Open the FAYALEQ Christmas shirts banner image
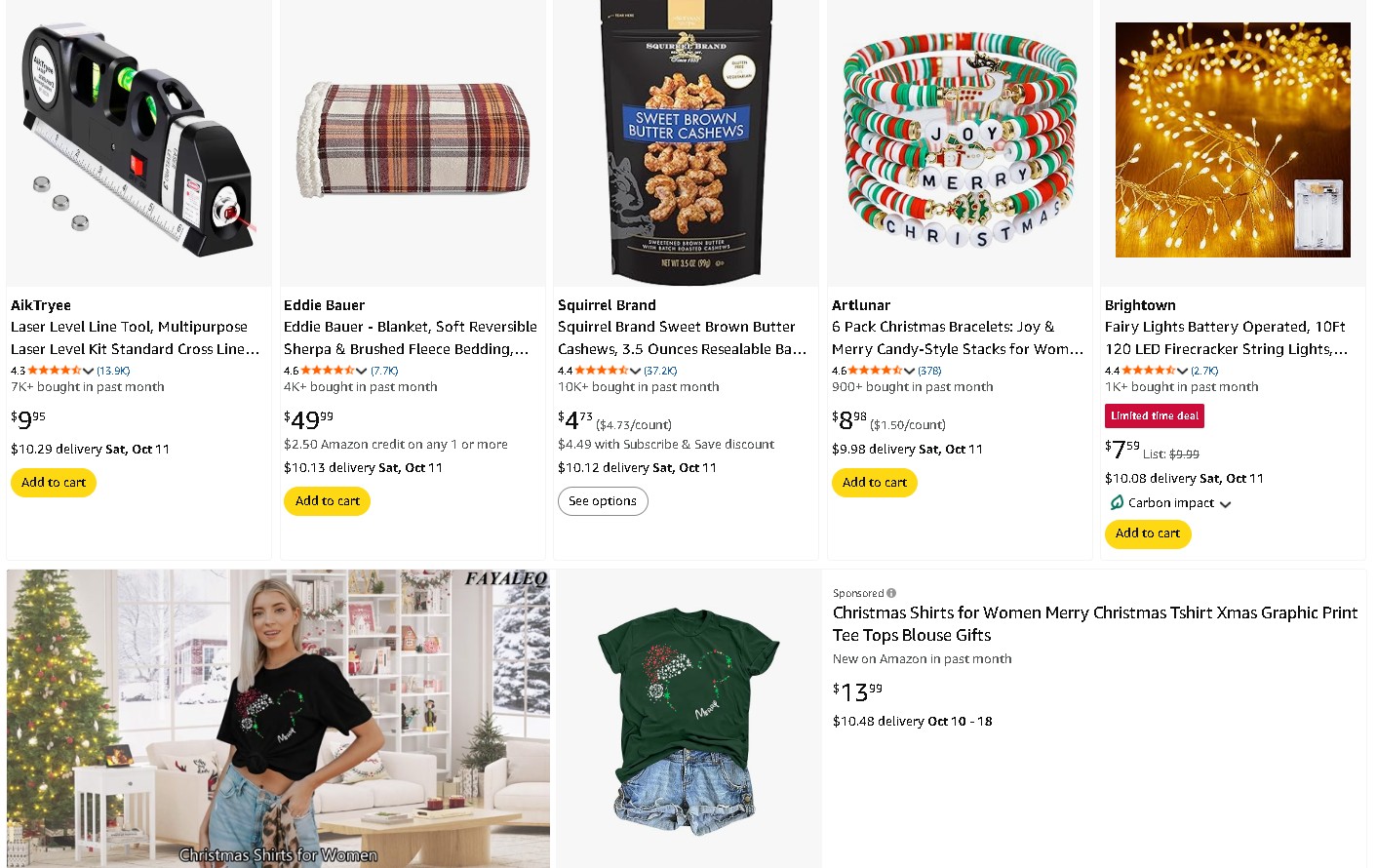This screenshot has height=868, width=1377. 278,719
